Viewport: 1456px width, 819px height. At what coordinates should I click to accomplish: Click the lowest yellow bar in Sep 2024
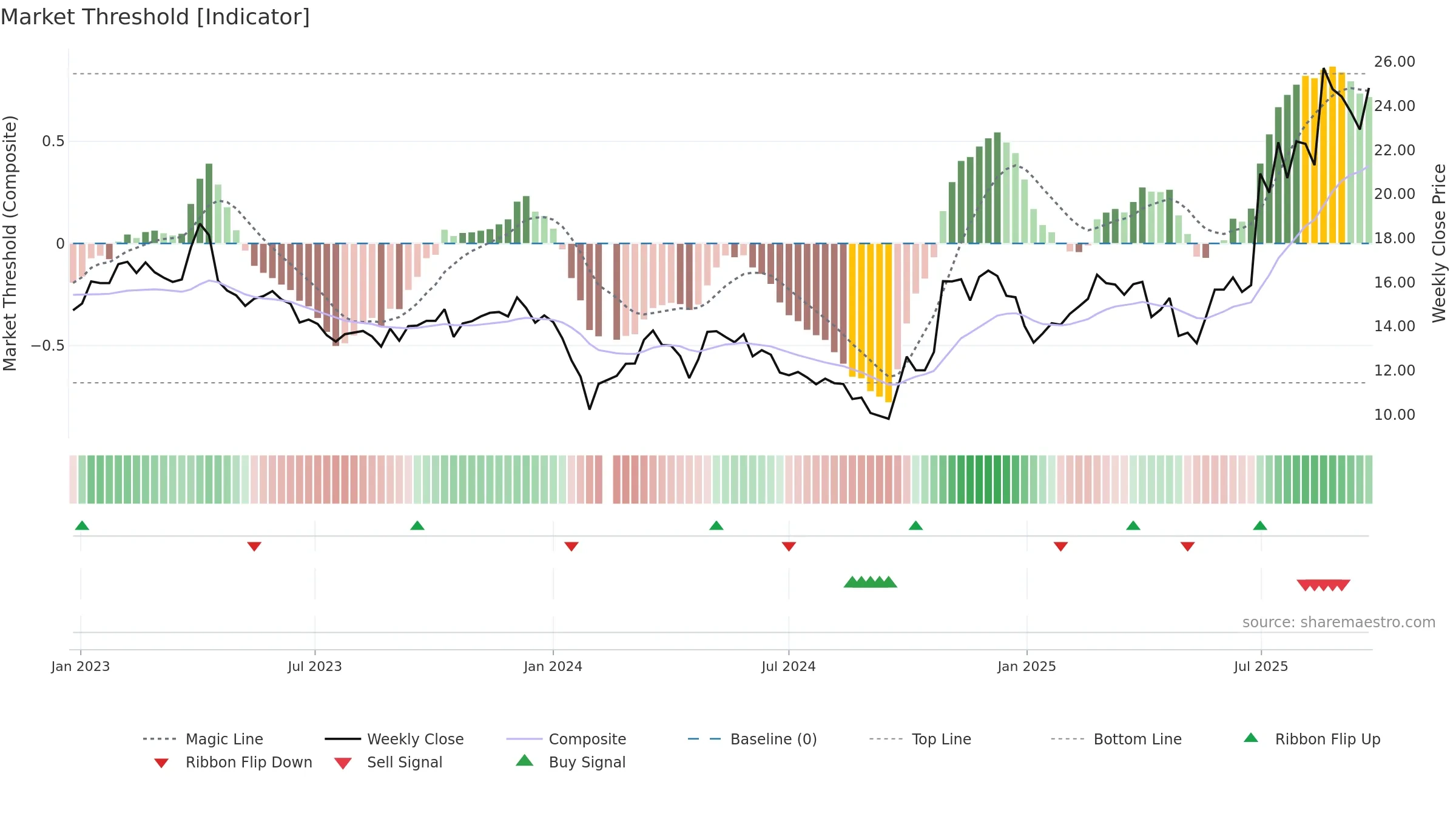pos(889,323)
